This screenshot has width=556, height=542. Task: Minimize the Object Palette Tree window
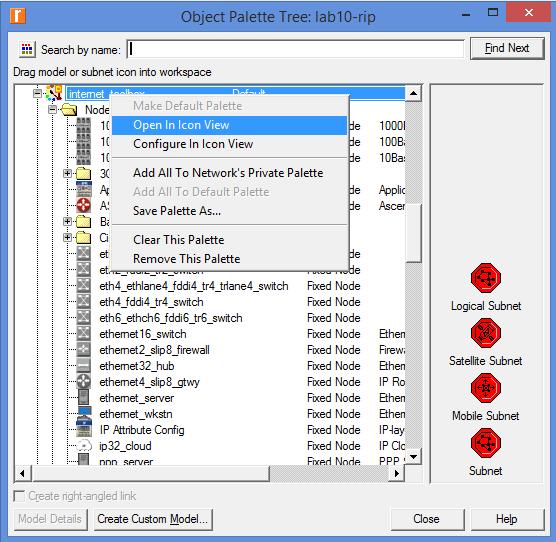(x=466, y=15)
